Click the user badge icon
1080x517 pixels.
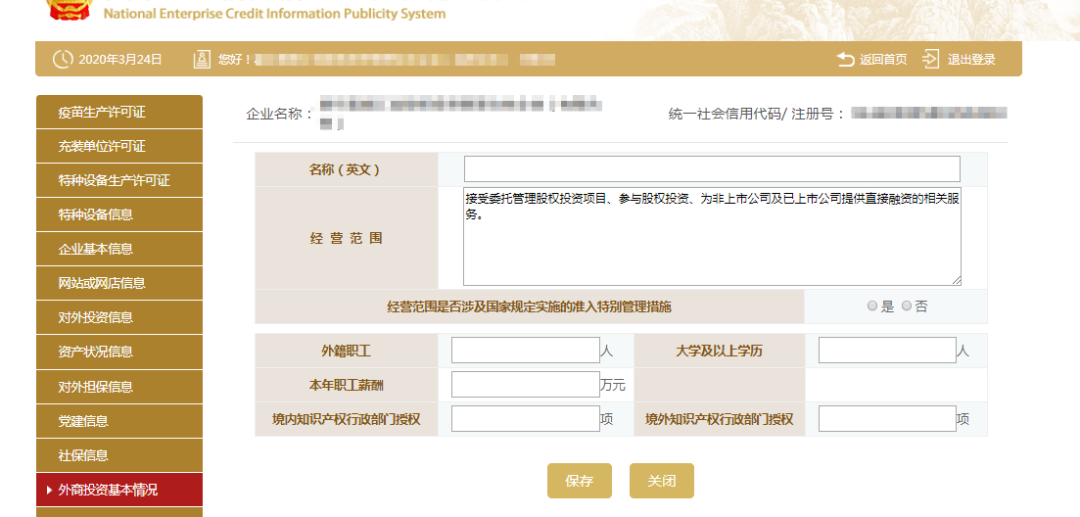click(202, 59)
